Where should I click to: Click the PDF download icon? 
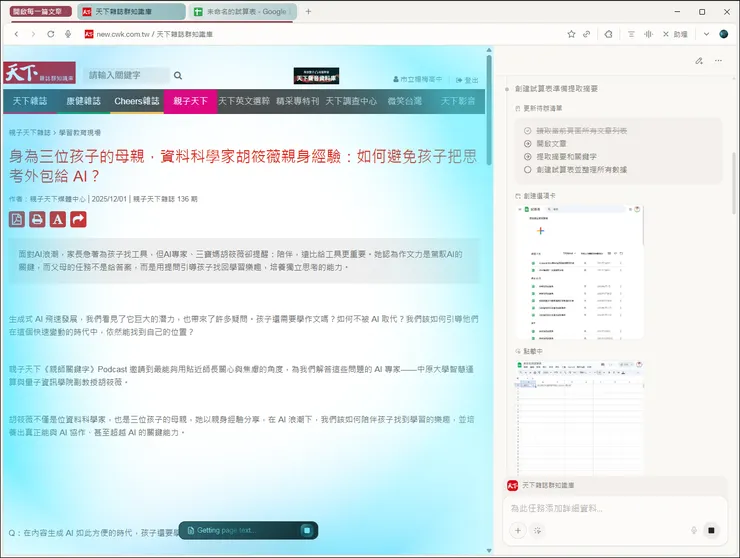point(17,220)
